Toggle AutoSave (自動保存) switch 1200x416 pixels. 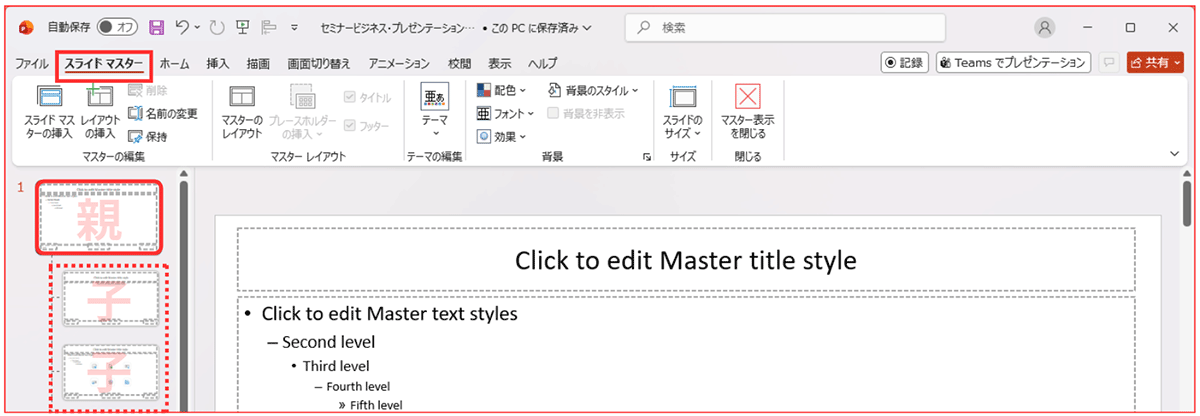tap(119, 27)
